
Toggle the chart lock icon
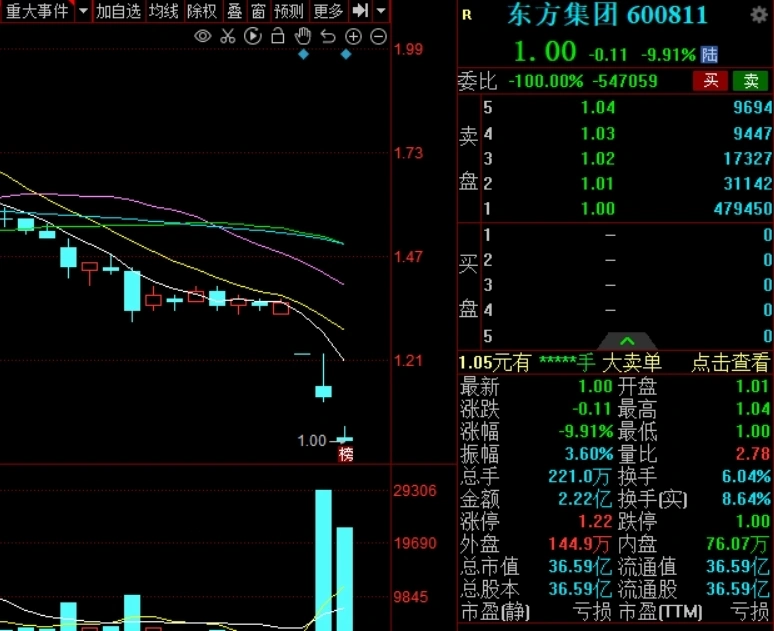[278, 36]
